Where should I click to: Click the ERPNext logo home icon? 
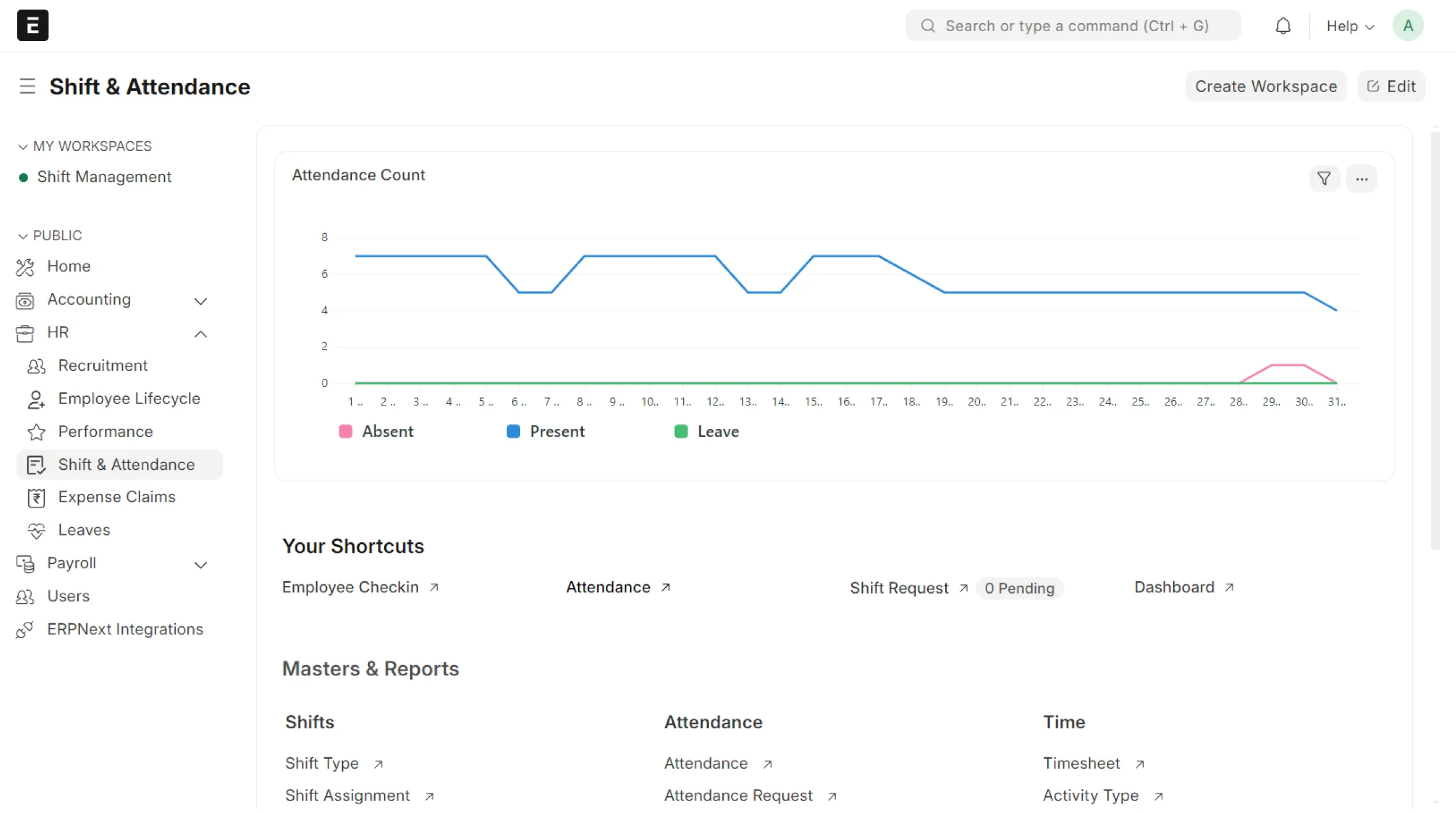click(33, 25)
